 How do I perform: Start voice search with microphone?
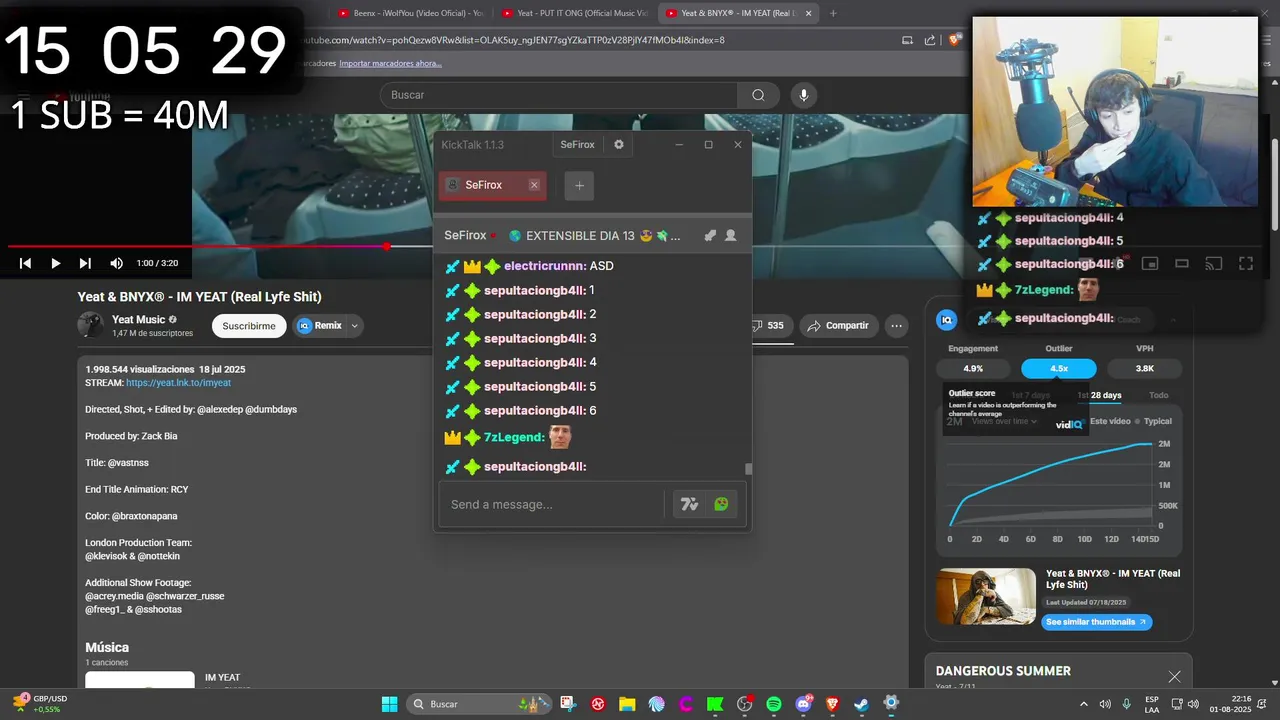coord(802,95)
